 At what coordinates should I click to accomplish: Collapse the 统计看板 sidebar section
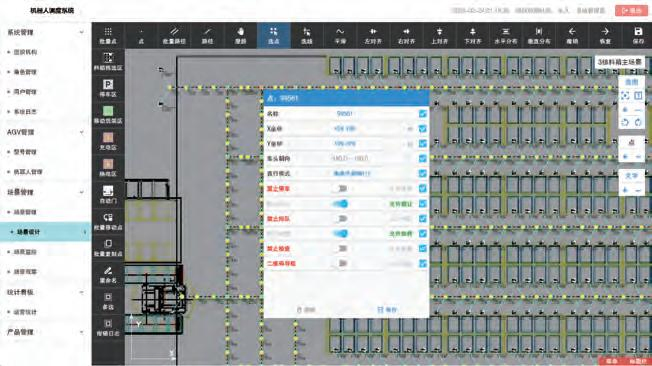[x=82, y=292]
